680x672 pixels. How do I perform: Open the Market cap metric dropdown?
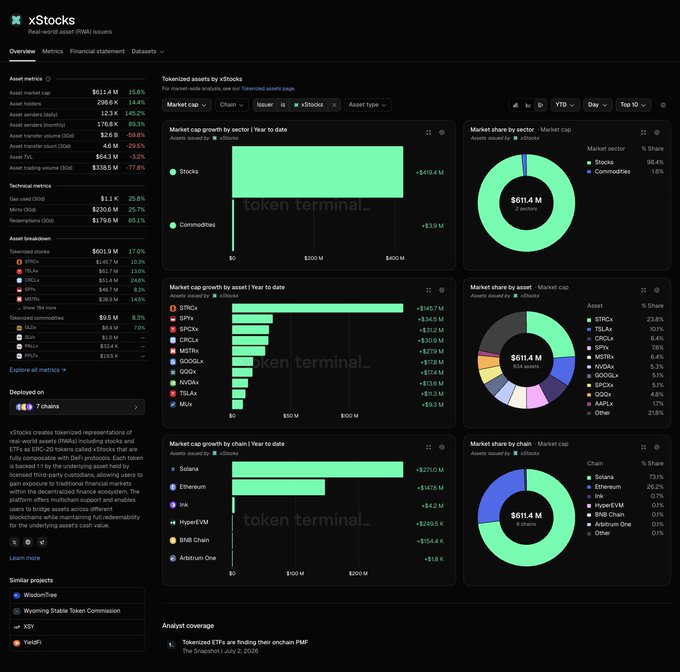(x=186, y=105)
